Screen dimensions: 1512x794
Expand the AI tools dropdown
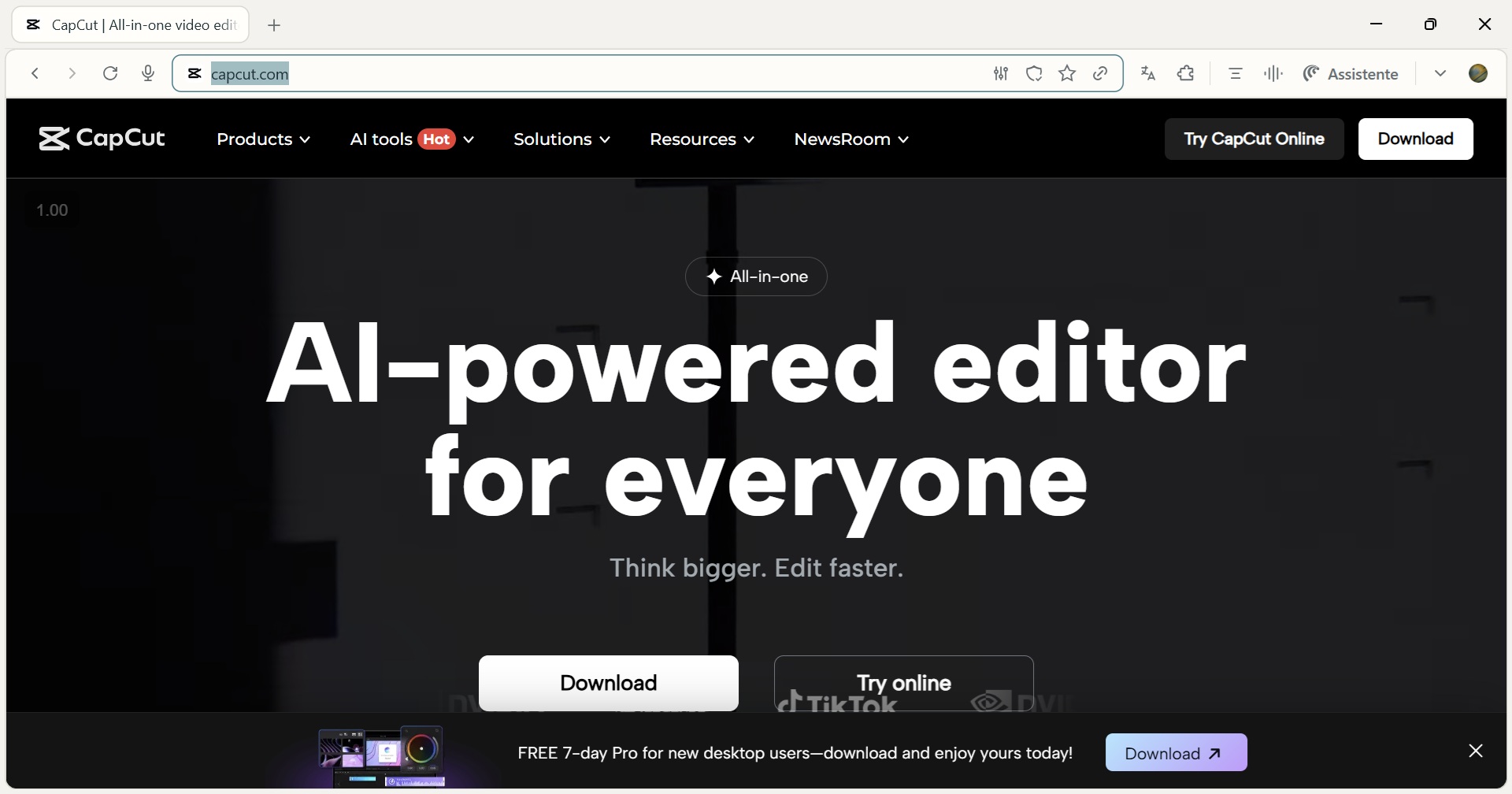click(411, 139)
